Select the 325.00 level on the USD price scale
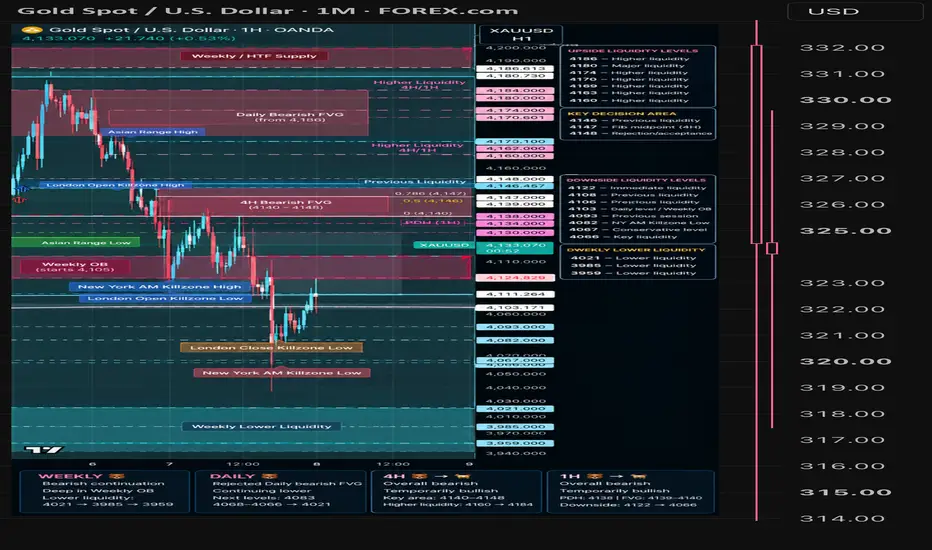 (845, 231)
